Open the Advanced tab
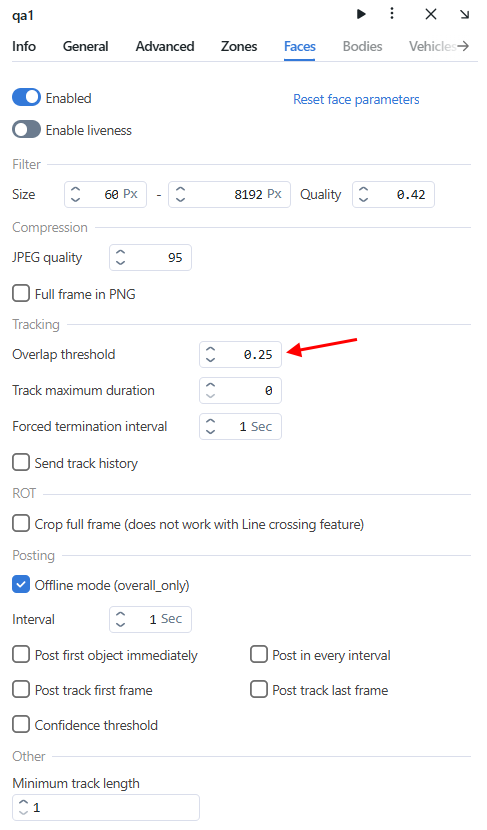Screen dimensions: 487x830 165,47
